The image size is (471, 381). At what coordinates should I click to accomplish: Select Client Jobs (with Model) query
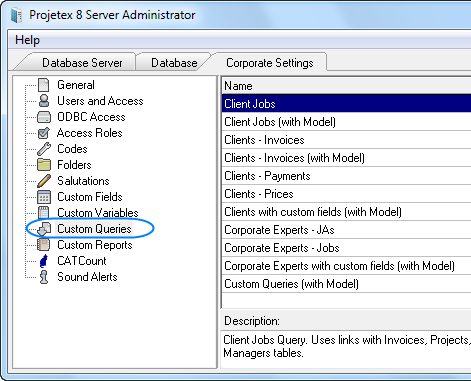tap(346, 122)
